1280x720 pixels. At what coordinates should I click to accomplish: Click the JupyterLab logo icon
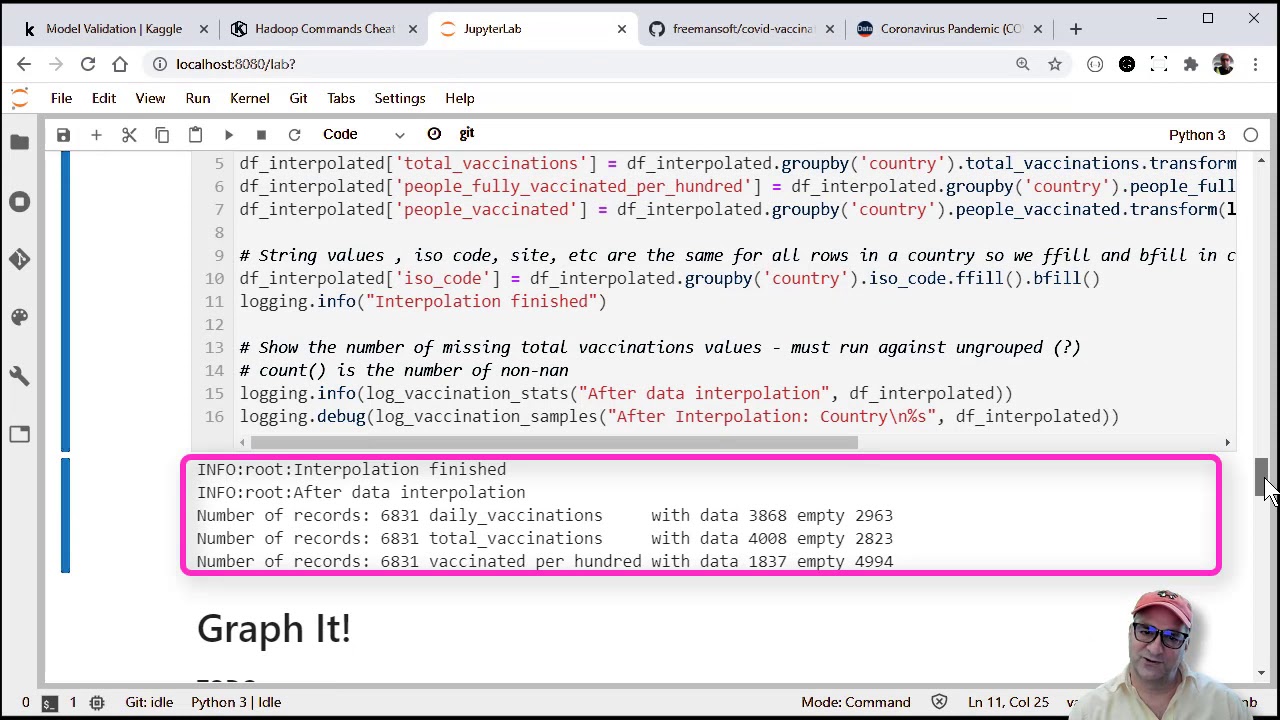tap(19, 98)
